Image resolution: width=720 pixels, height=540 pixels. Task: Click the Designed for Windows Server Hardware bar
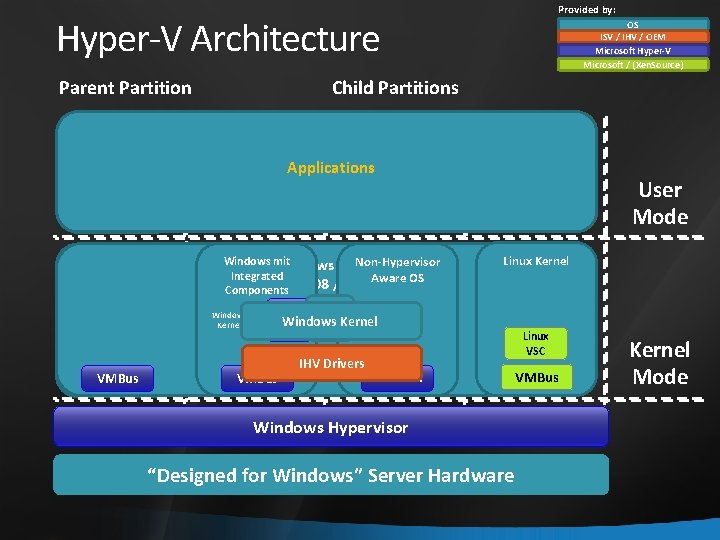tap(331, 475)
